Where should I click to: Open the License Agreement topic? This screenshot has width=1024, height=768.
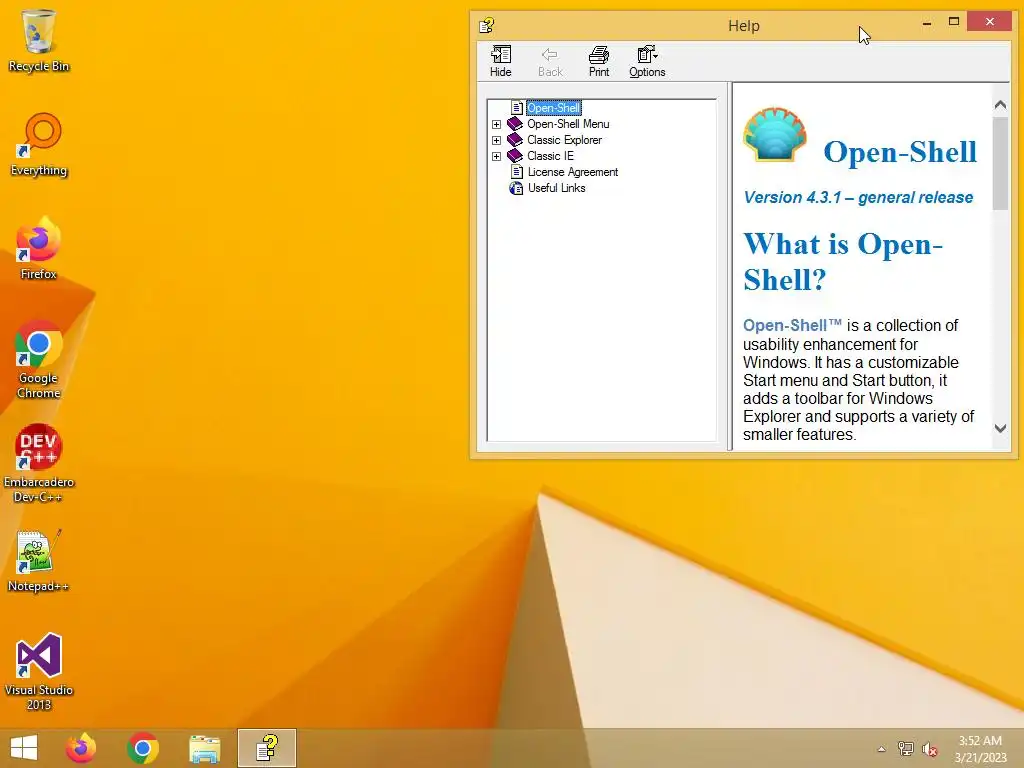tap(573, 172)
